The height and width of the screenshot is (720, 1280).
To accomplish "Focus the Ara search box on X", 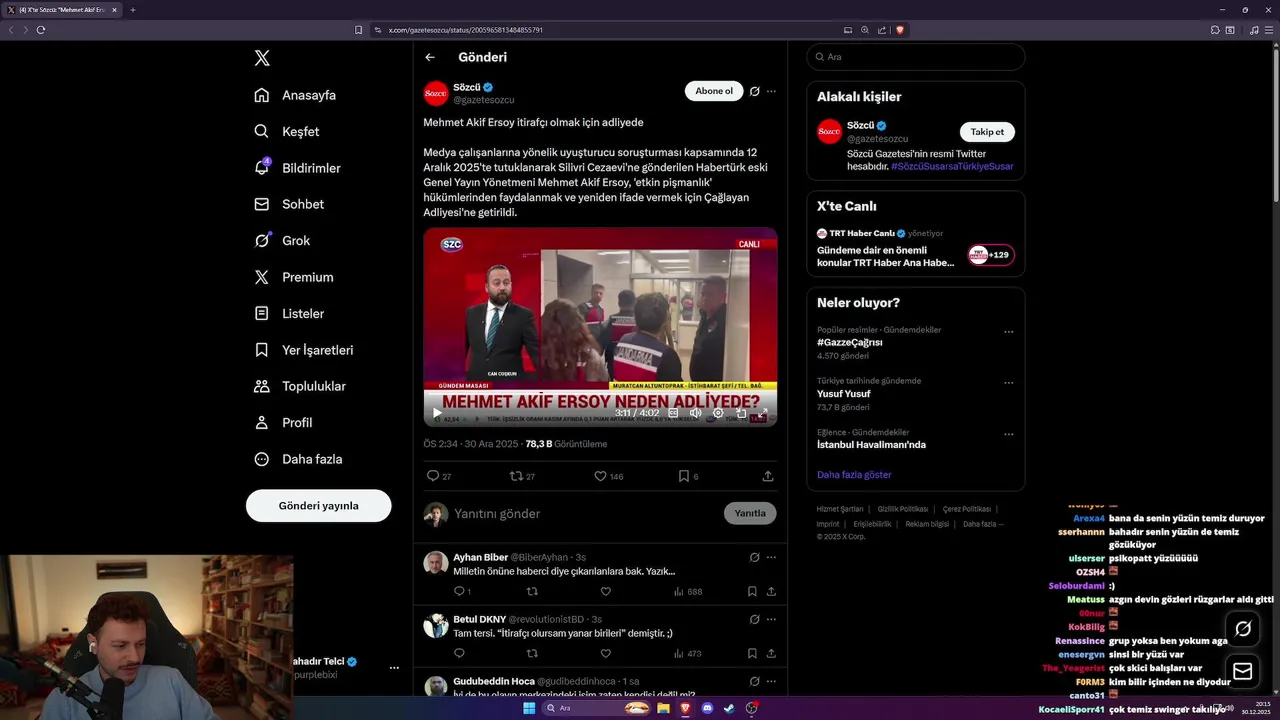I will click(x=916, y=57).
